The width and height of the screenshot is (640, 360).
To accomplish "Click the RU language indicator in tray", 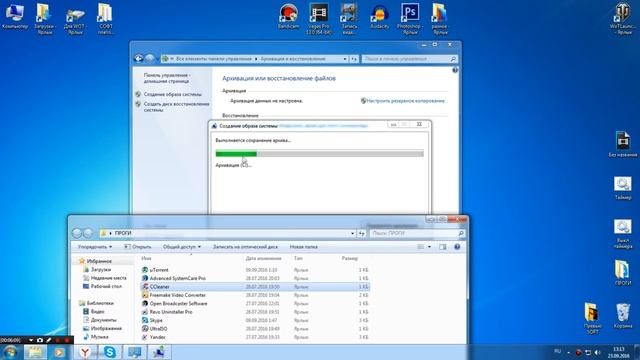I will click(558, 351).
